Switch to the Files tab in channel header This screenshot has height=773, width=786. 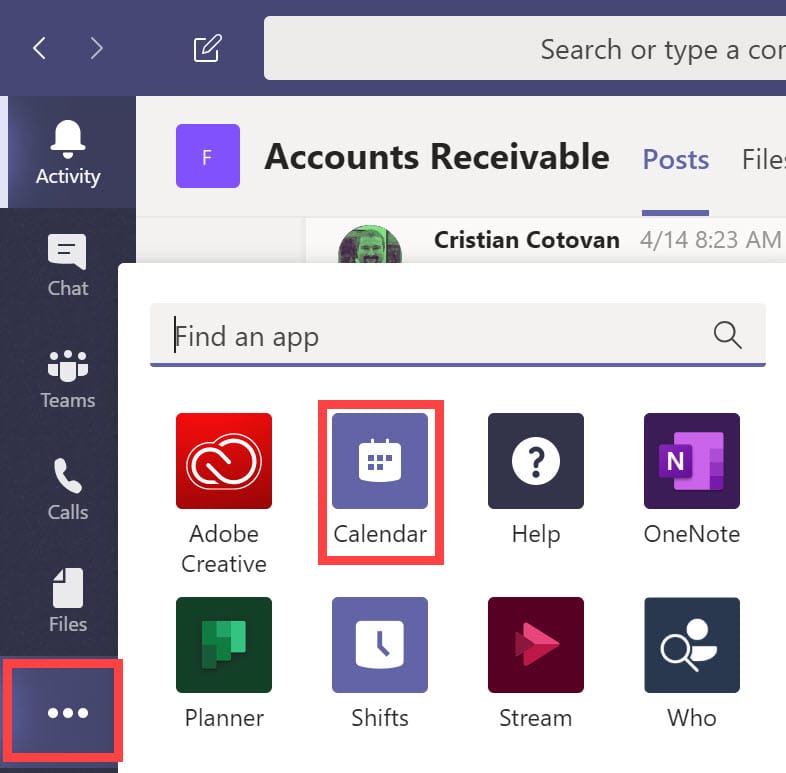(763, 159)
